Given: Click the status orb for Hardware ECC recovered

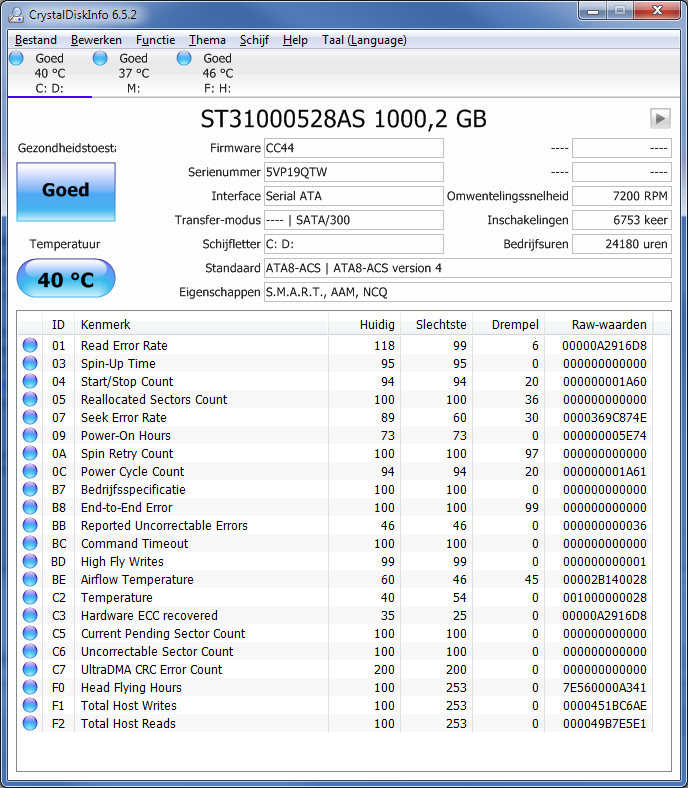Looking at the screenshot, I should coord(30,615).
